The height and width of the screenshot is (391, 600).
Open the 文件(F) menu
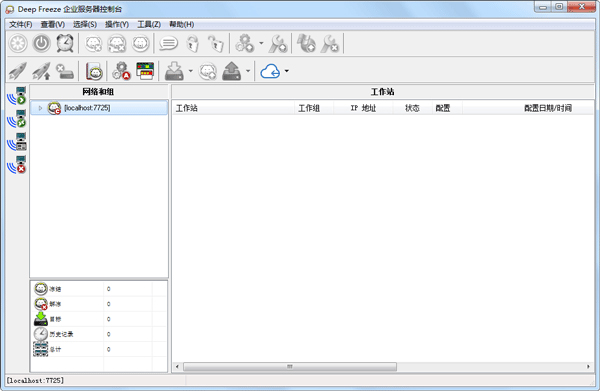coord(21,24)
